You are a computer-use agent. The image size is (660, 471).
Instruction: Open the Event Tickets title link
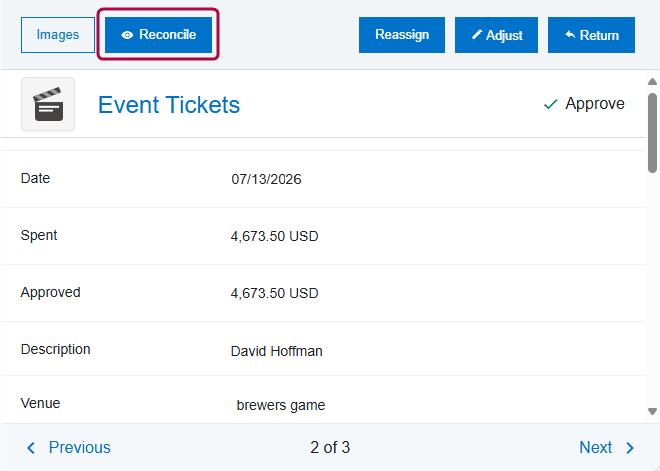[x=169, y=104]
